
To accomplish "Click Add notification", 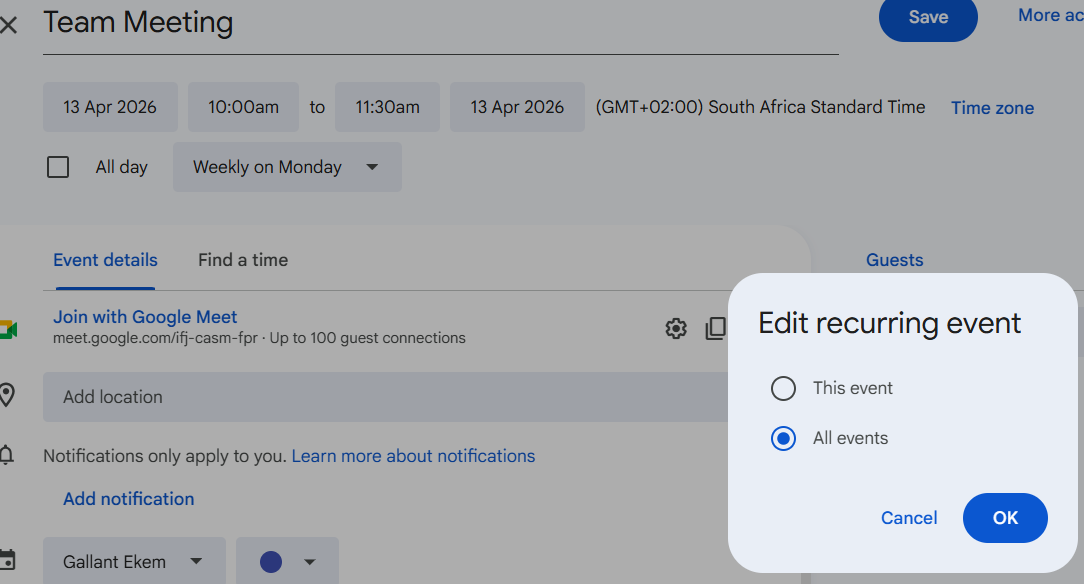I will tap(129, 499).
